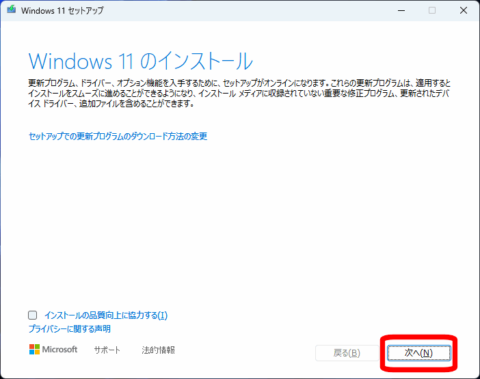Click the Windows 11 setup title icon
Image resolution: width=480 pixels, height=379 pixels.
[12, 9]
